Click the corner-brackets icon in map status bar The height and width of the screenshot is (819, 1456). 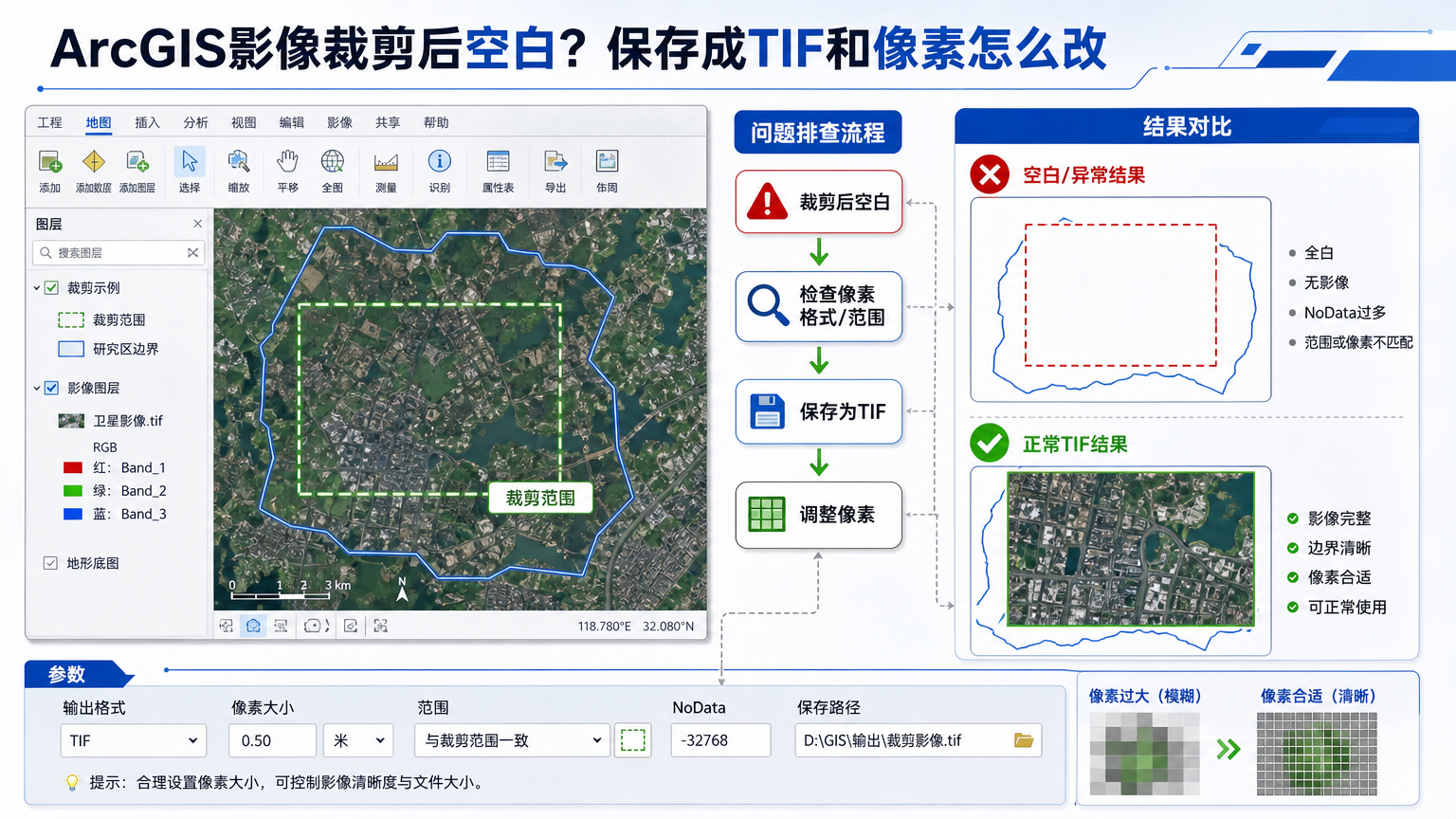tap(381, 626)
